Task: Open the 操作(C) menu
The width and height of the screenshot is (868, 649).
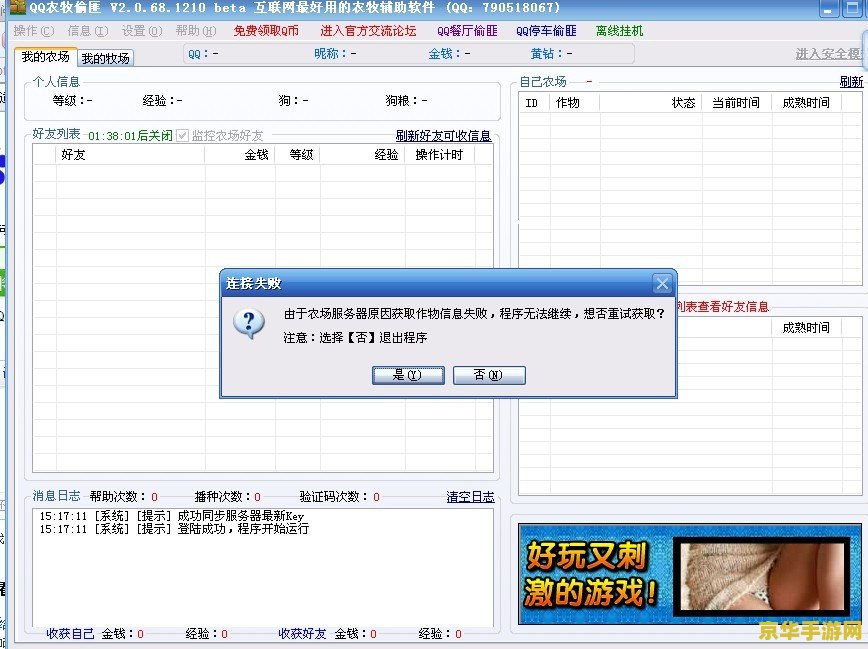Action: click(x=34, y=31)
